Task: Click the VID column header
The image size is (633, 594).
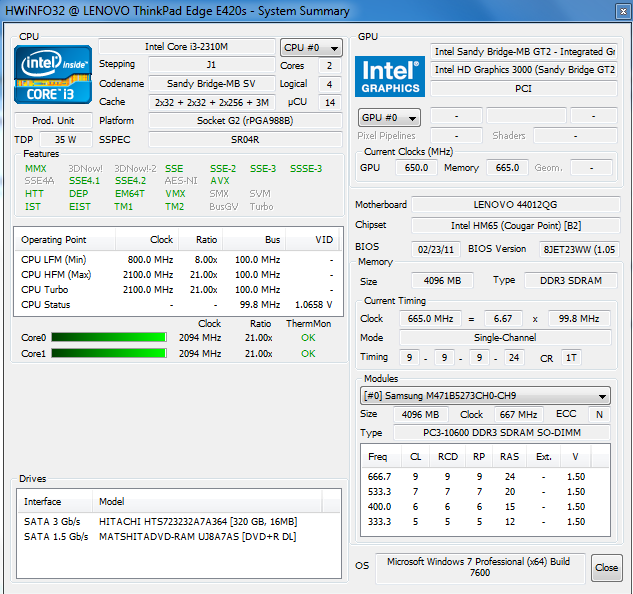Action: (313, 239)
